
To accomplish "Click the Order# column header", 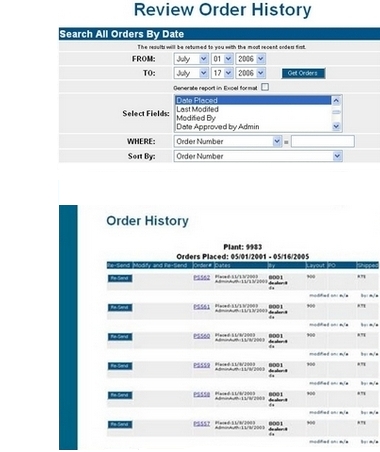I will pos(203,265).
